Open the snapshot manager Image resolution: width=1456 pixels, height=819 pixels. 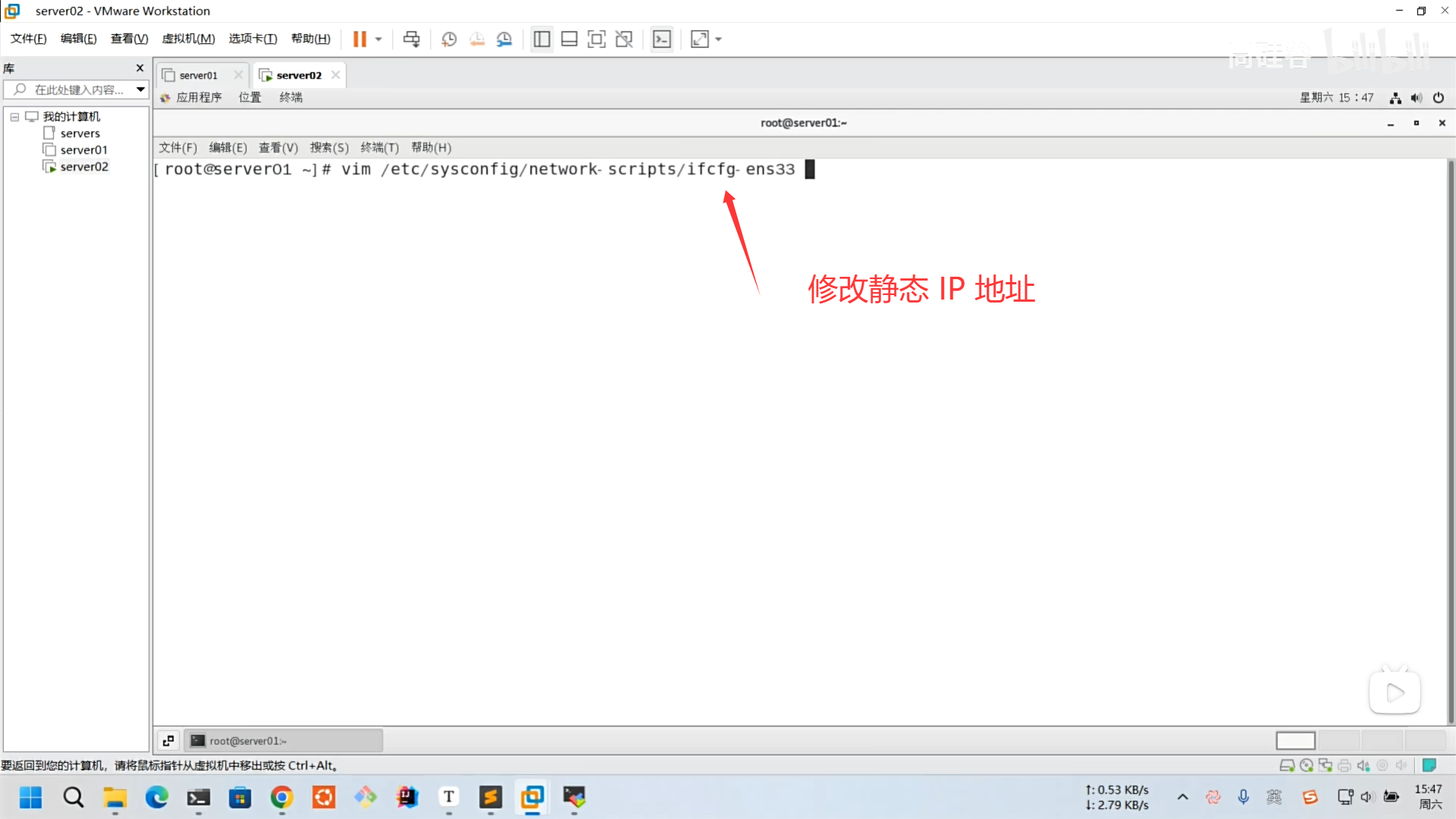tap(504, 39)
